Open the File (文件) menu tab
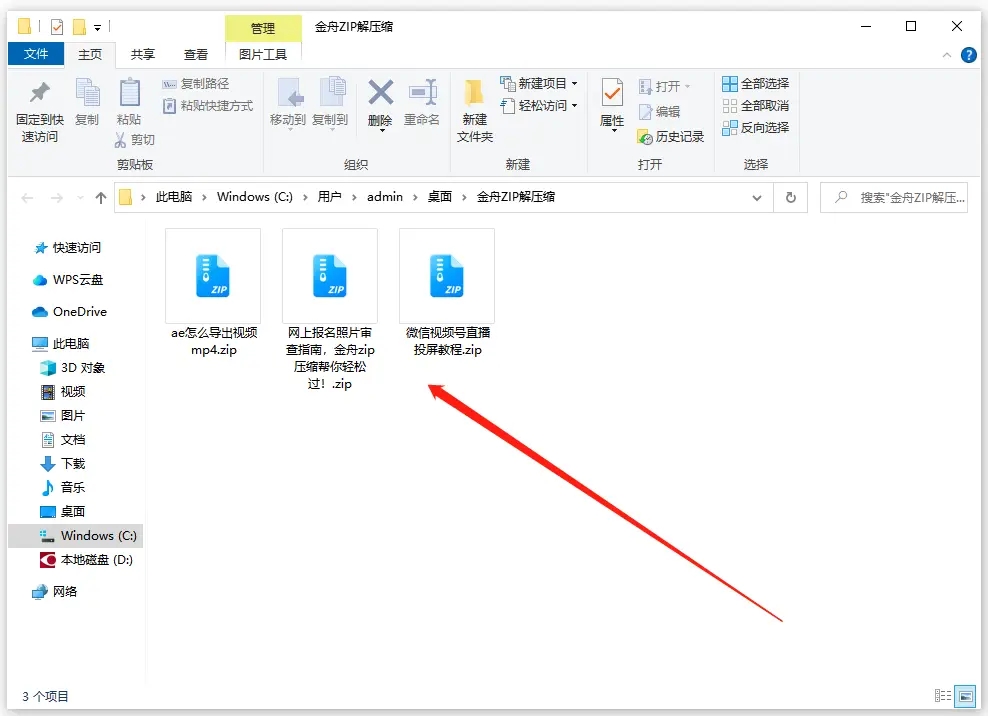This screenshot has width=988, height=716. pyautogui.click(x=36, y=54)
